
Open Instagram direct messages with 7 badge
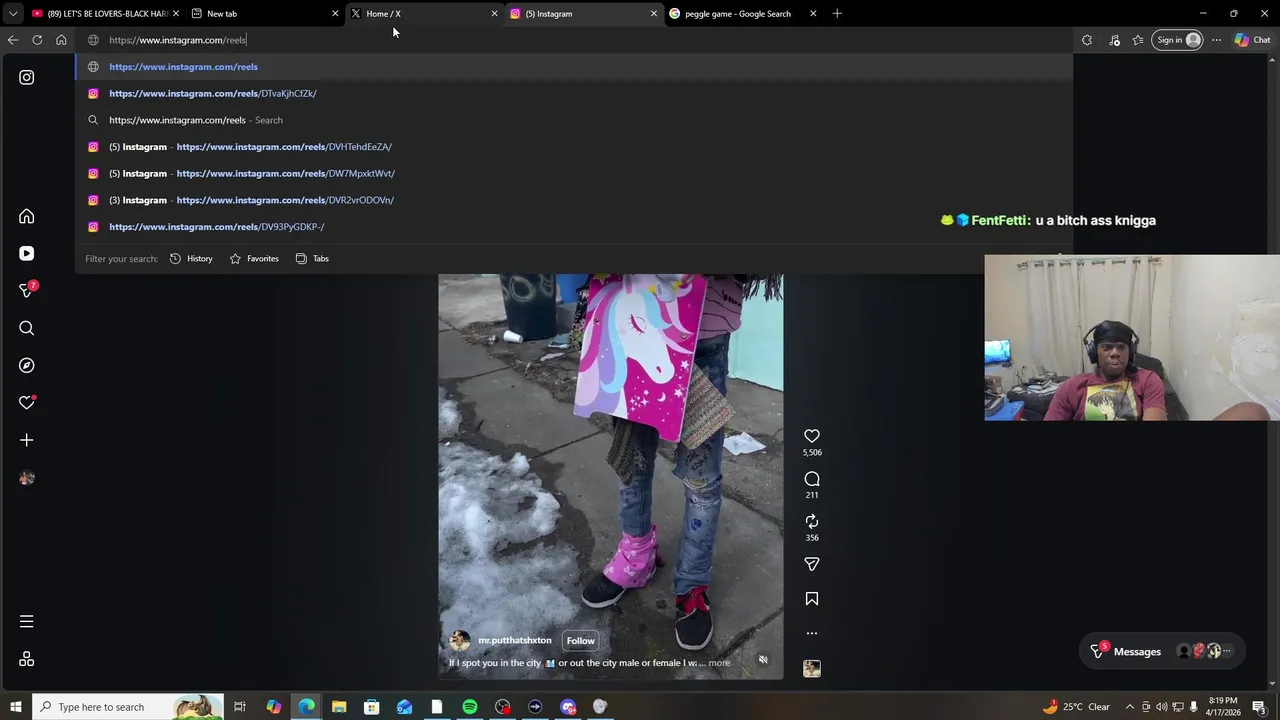tap(27, 290)
